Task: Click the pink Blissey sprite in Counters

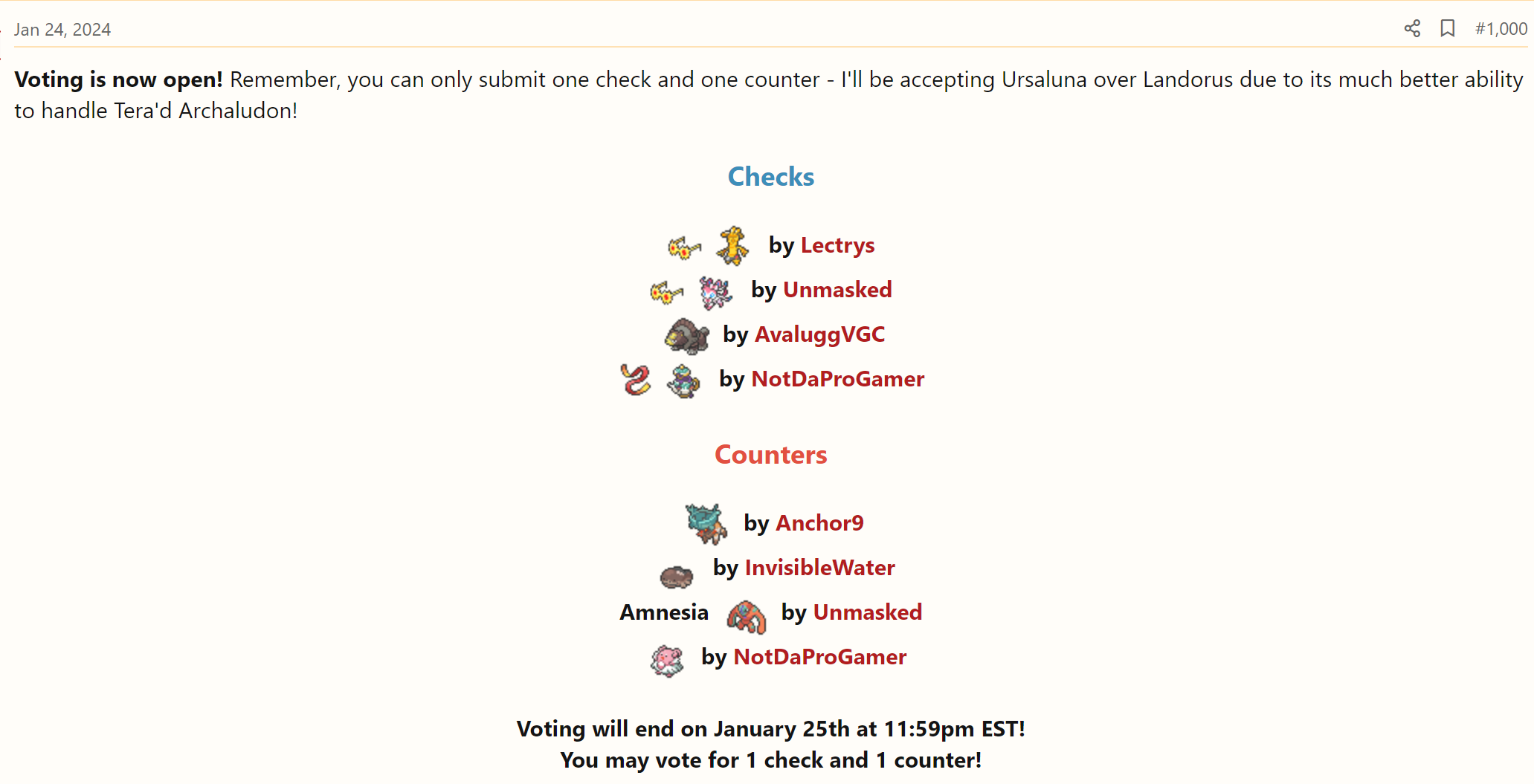Action: tap(667, 660)
